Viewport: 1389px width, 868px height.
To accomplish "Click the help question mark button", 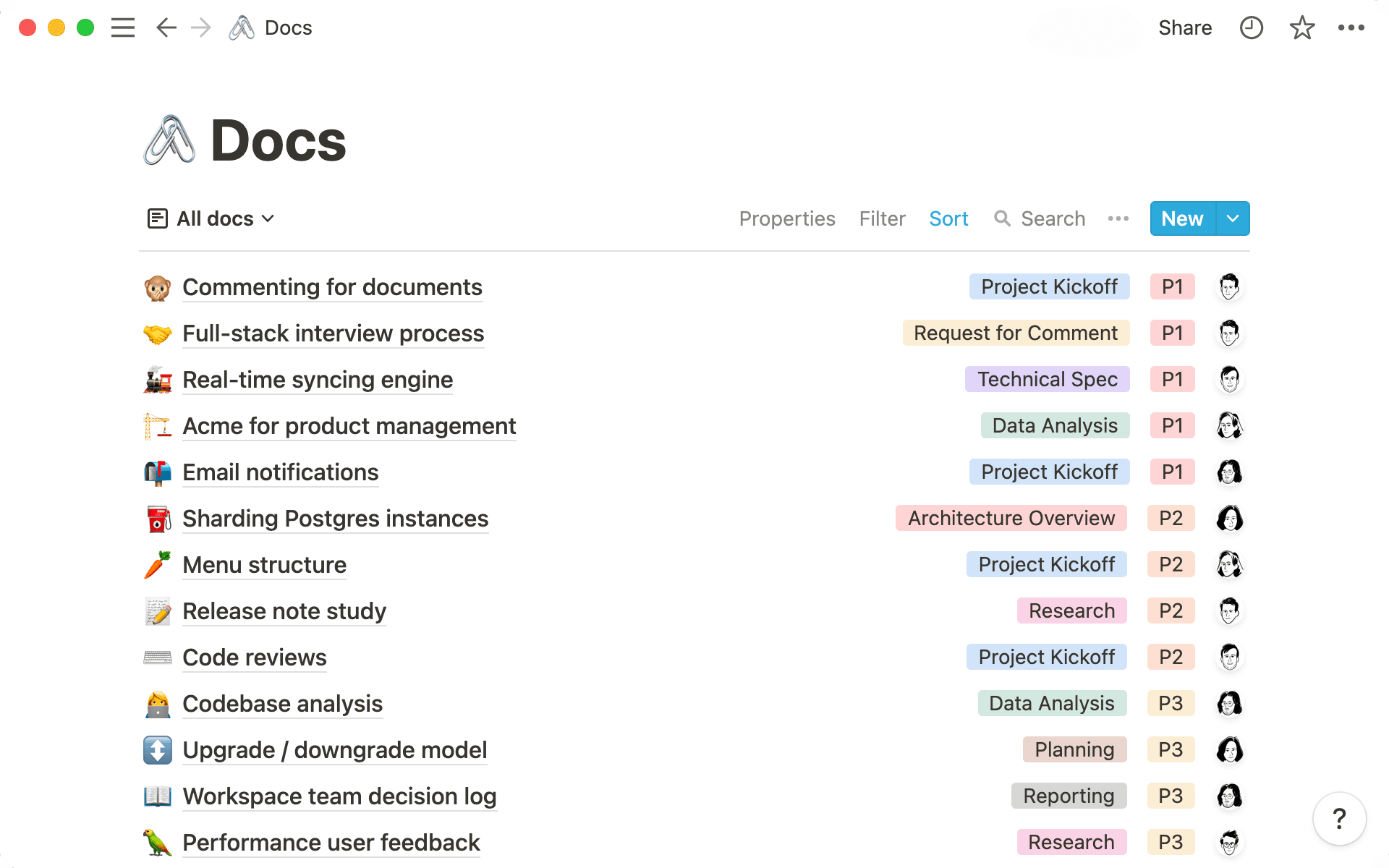I will [1339, 819].
